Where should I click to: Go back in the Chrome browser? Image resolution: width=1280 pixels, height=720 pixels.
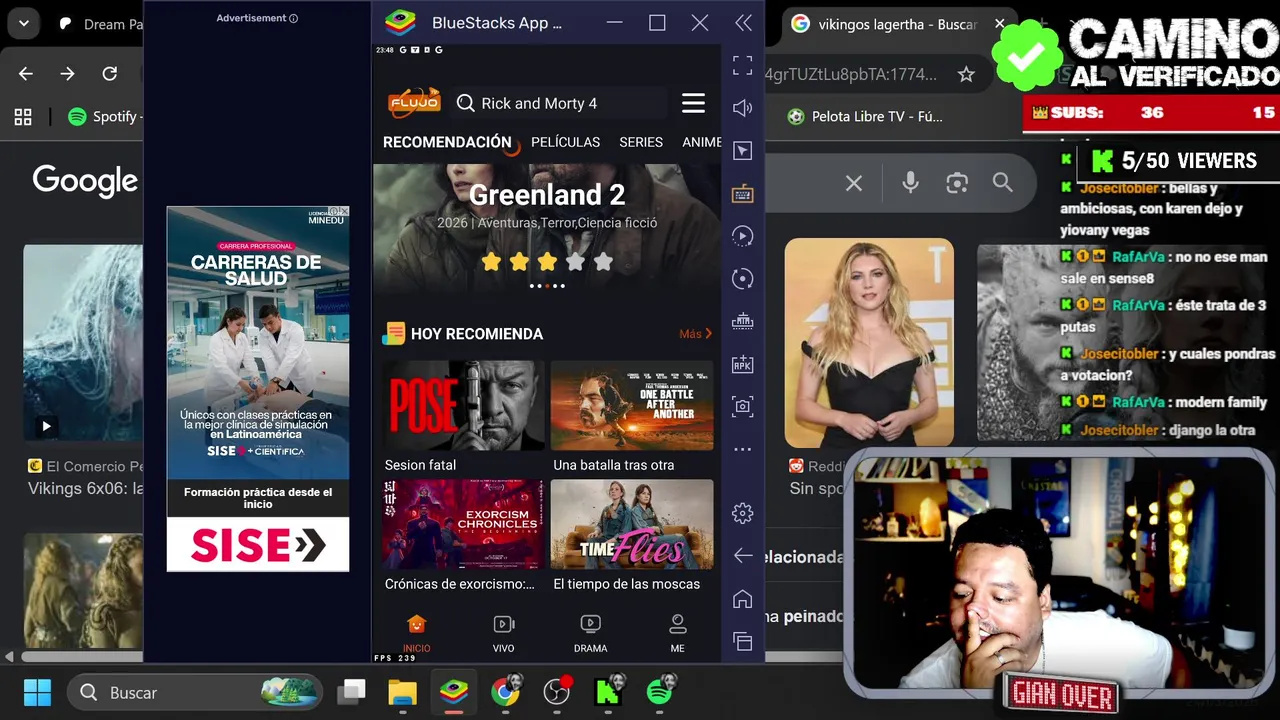point(26,74)
